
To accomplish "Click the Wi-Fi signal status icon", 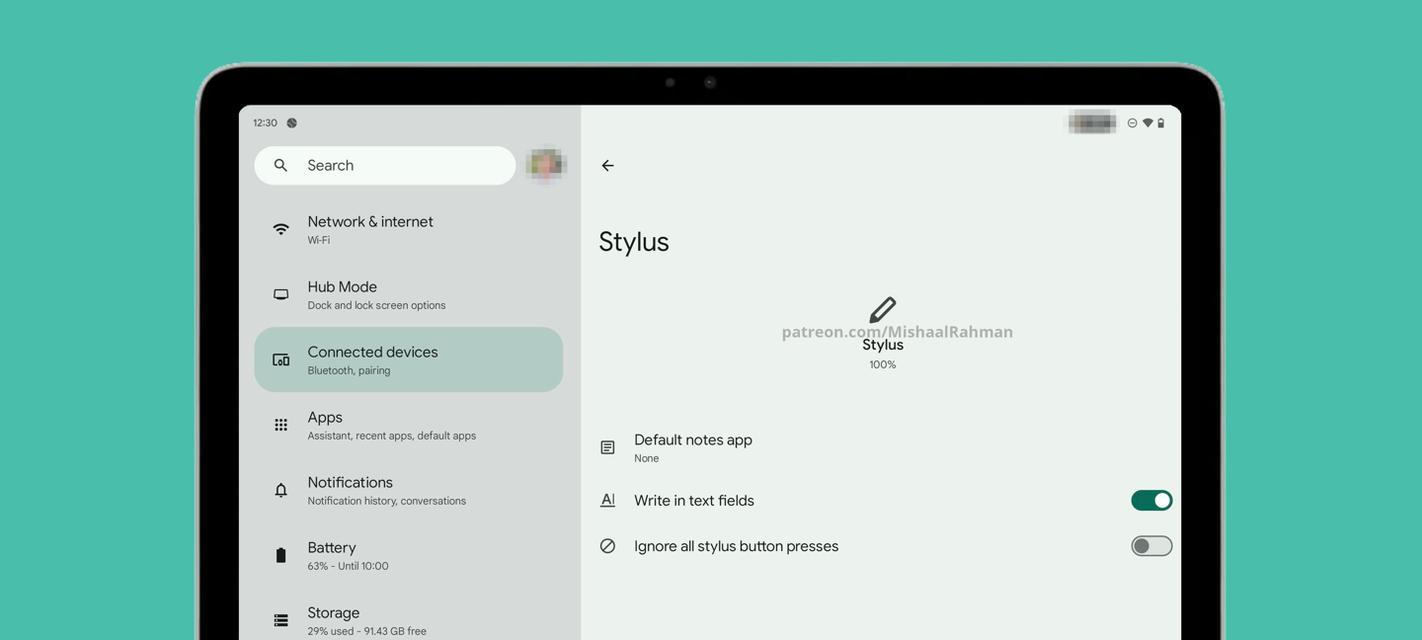I will (1147, 123).
